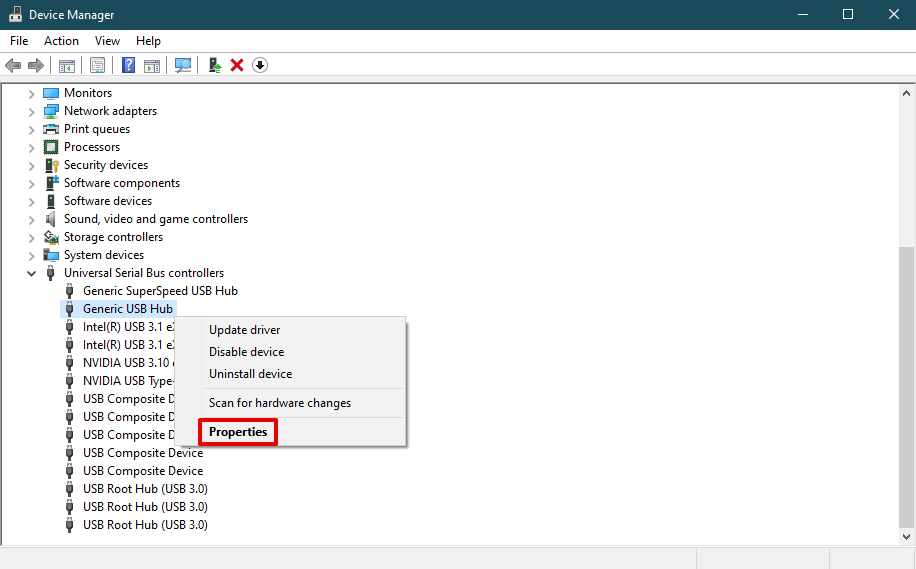
Task: Toggle Show/Hide Console Tree icon
Action: pos(67,65)
